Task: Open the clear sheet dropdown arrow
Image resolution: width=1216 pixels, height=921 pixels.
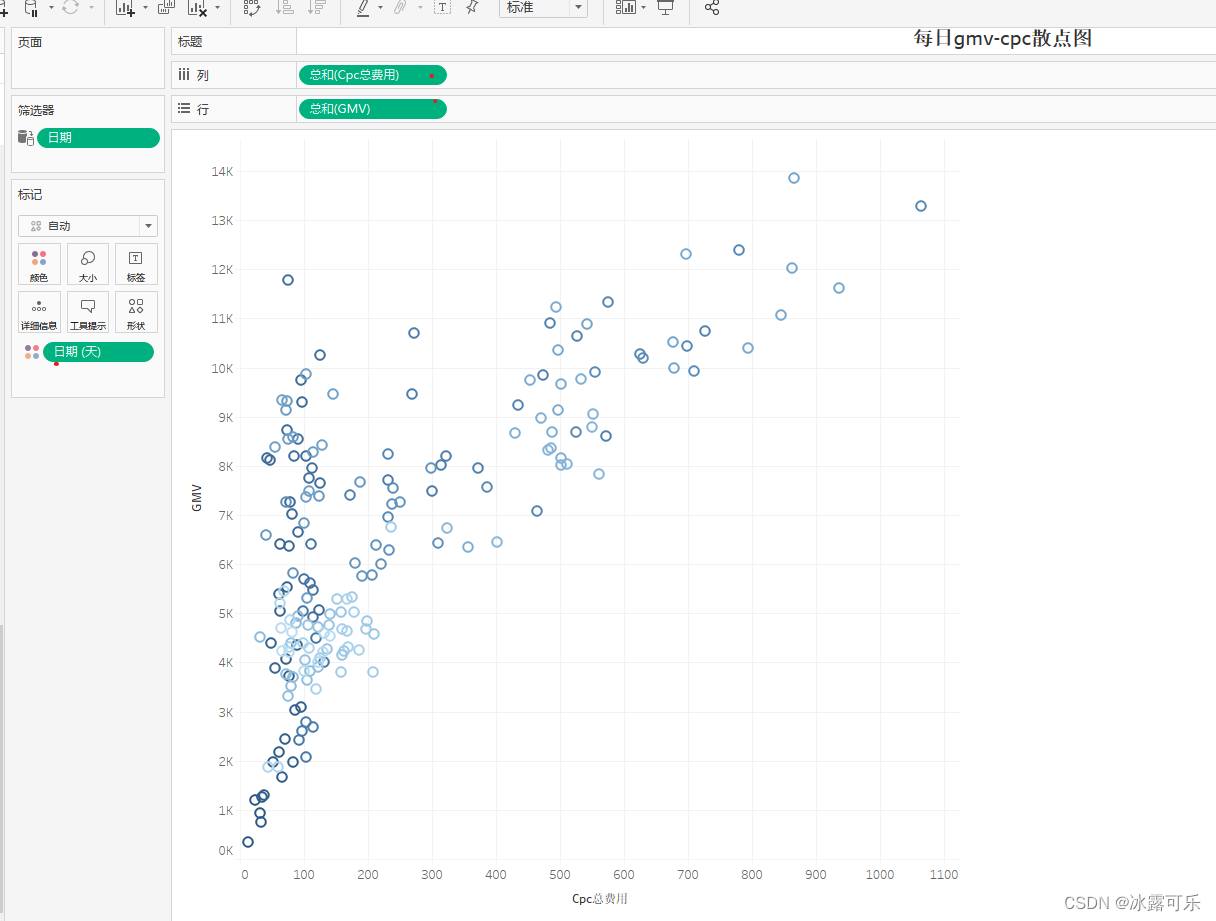Action: tap(217, 8)
